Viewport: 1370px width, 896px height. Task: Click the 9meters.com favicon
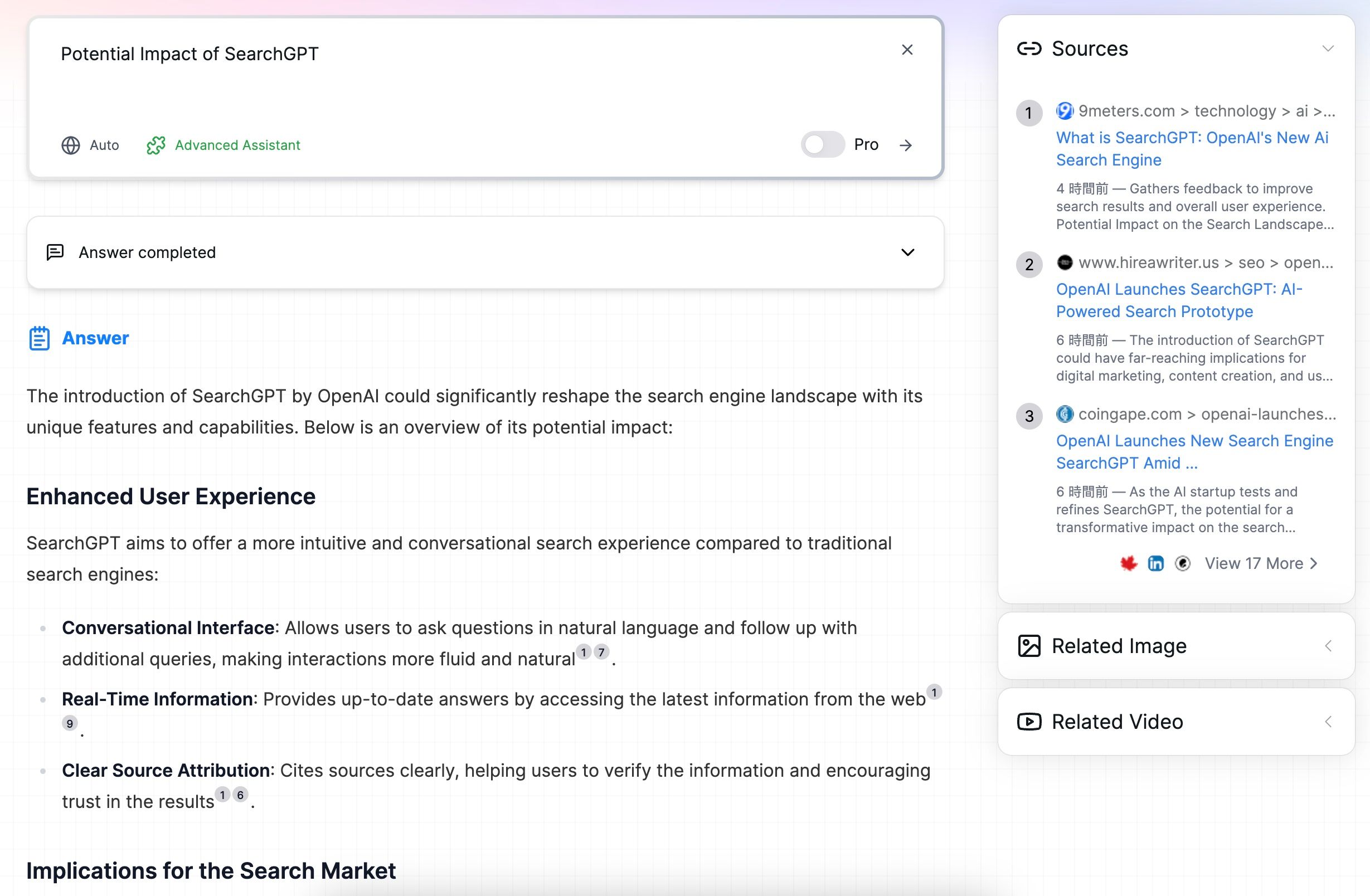pyautogui.click(x=1065, y=111)
